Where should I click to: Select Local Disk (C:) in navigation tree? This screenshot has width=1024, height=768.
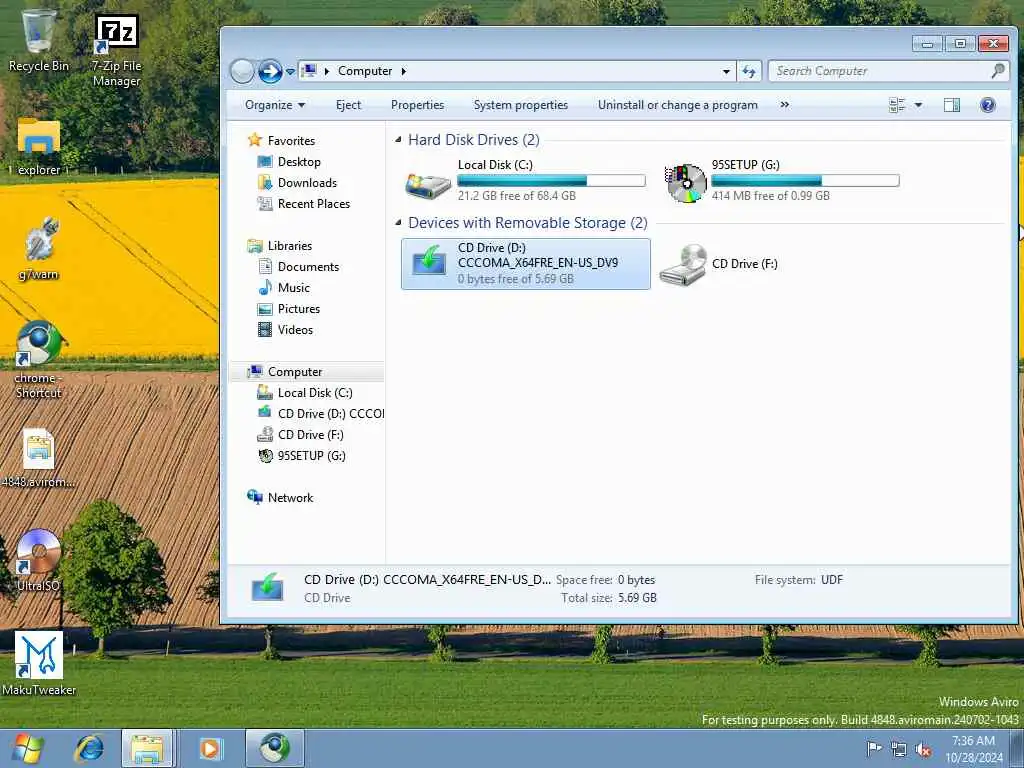(315, 392)
